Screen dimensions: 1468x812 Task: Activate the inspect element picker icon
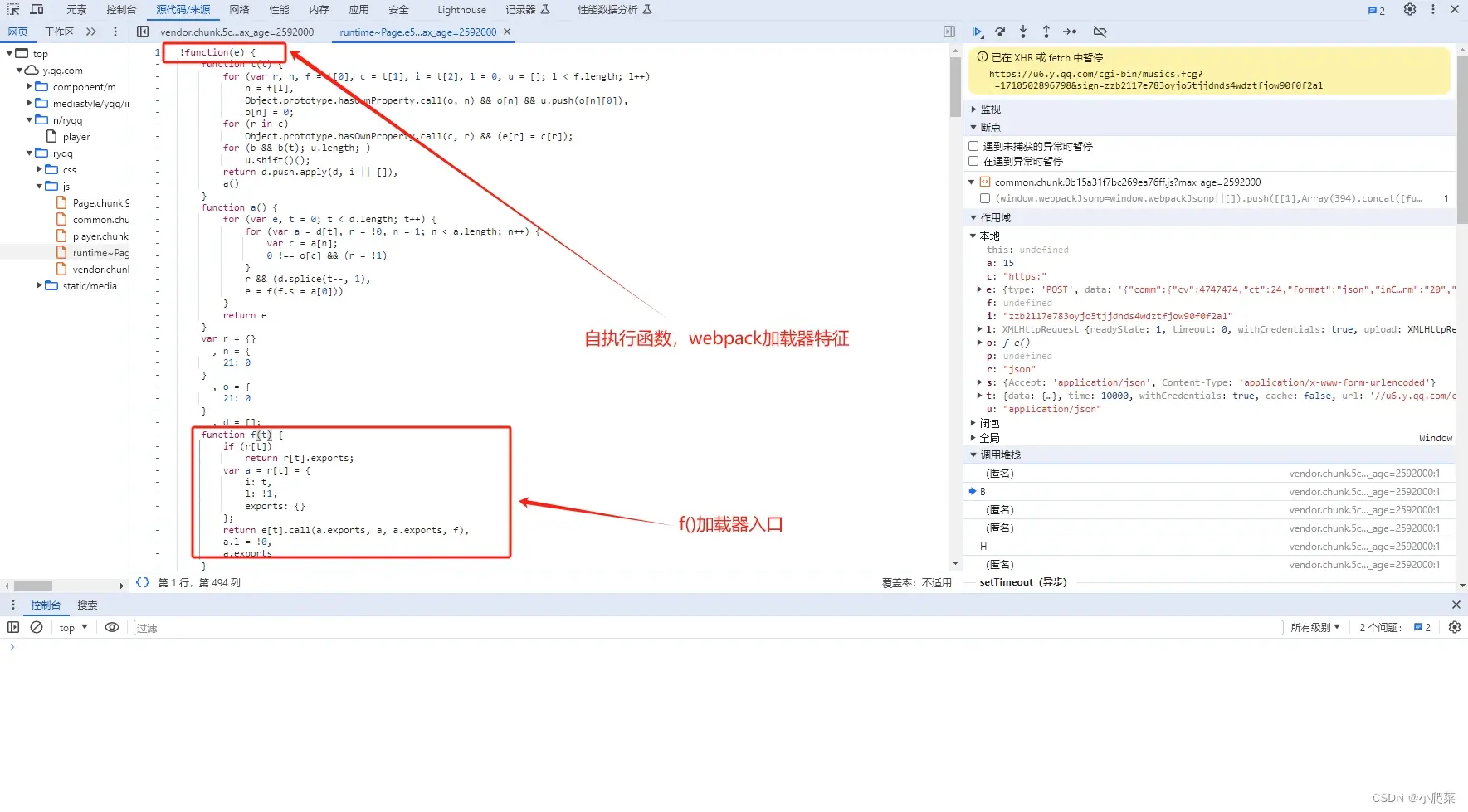click(13, 9)
